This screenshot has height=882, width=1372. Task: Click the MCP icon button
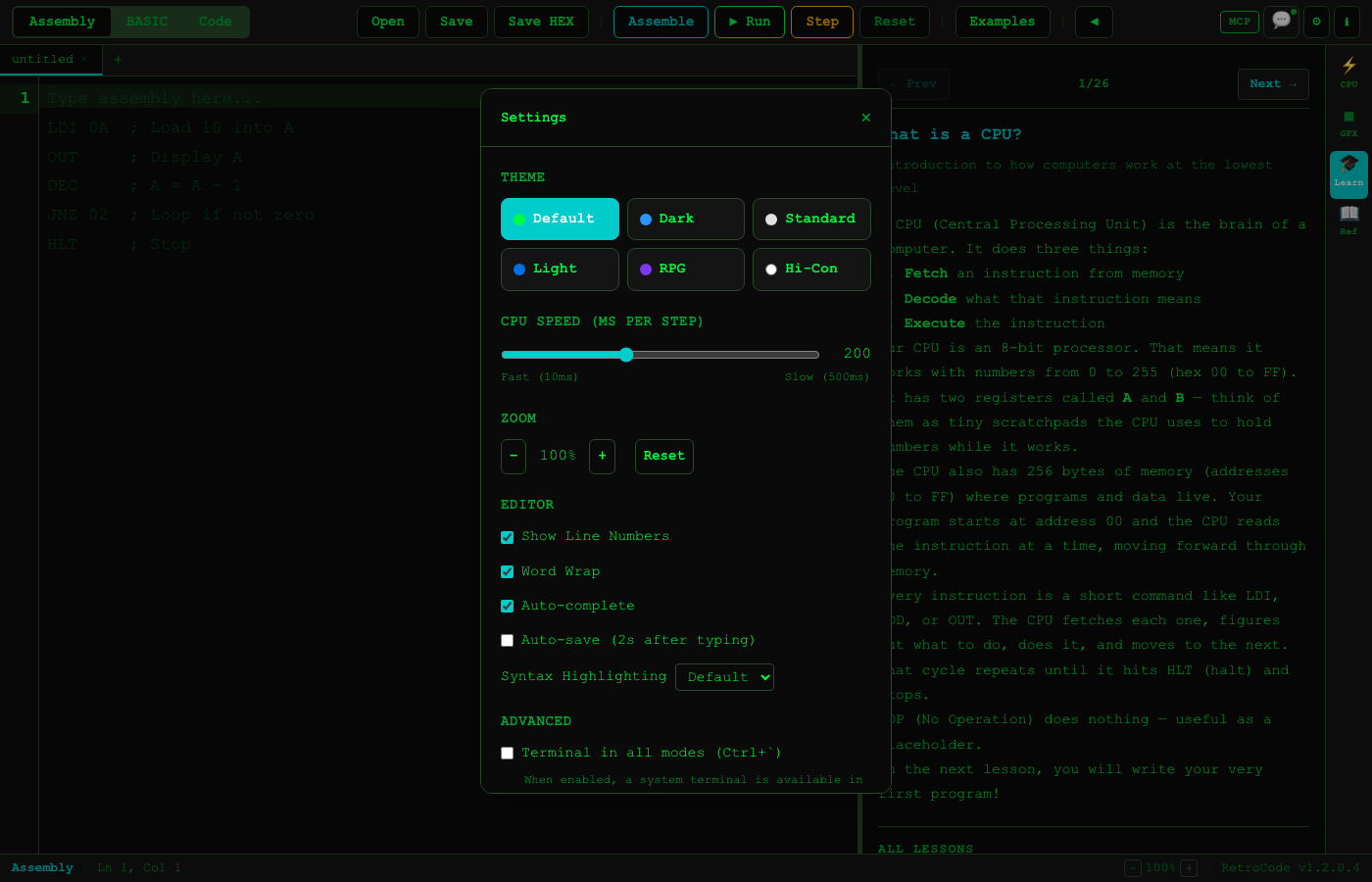click(x=1239, y=22)
